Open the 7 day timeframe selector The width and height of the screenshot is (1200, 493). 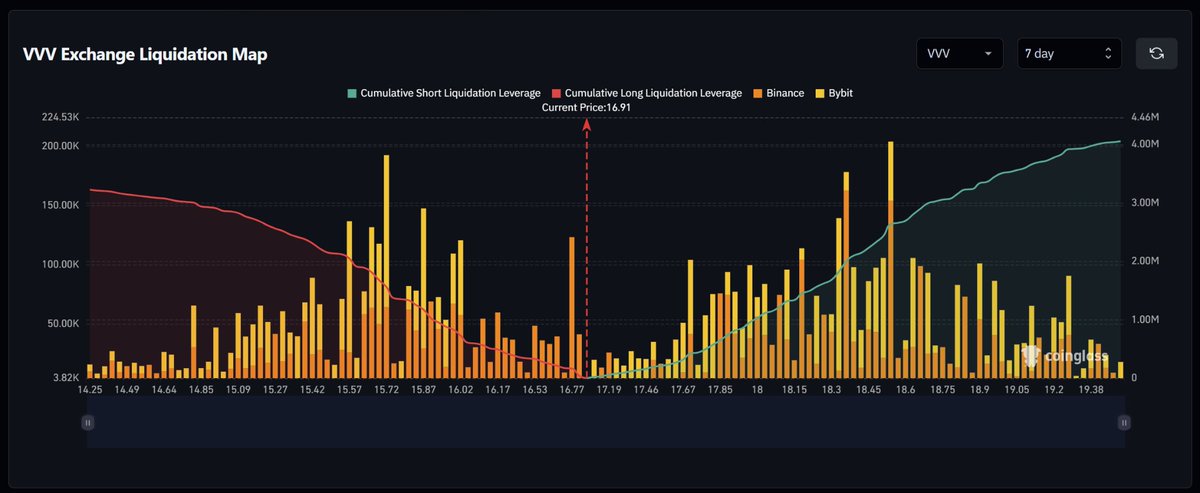[1070, 53]
